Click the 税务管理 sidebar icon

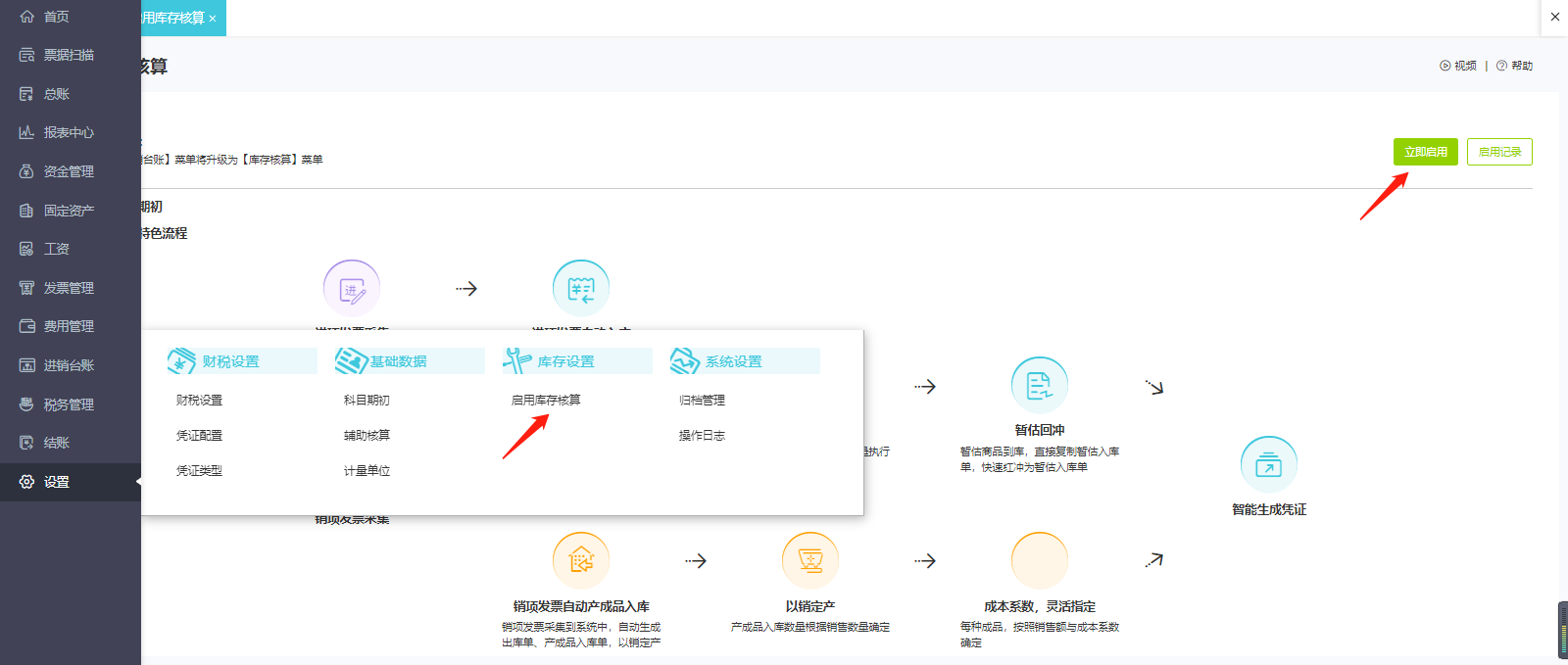click(x=26, y=404)
